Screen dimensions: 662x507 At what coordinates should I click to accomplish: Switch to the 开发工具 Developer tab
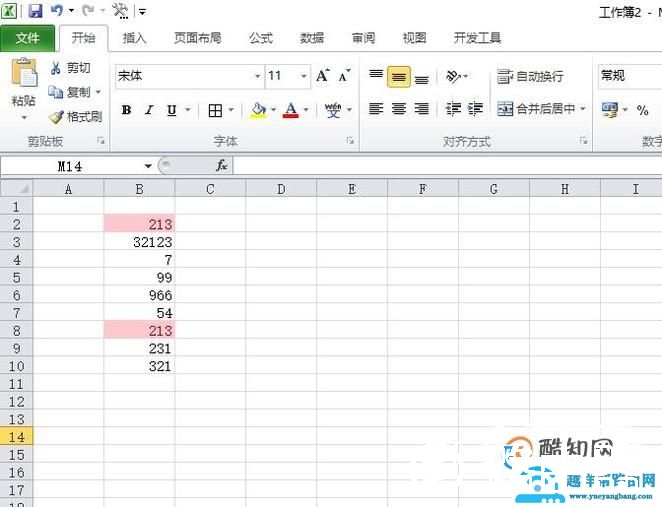(x=477, y=38)
